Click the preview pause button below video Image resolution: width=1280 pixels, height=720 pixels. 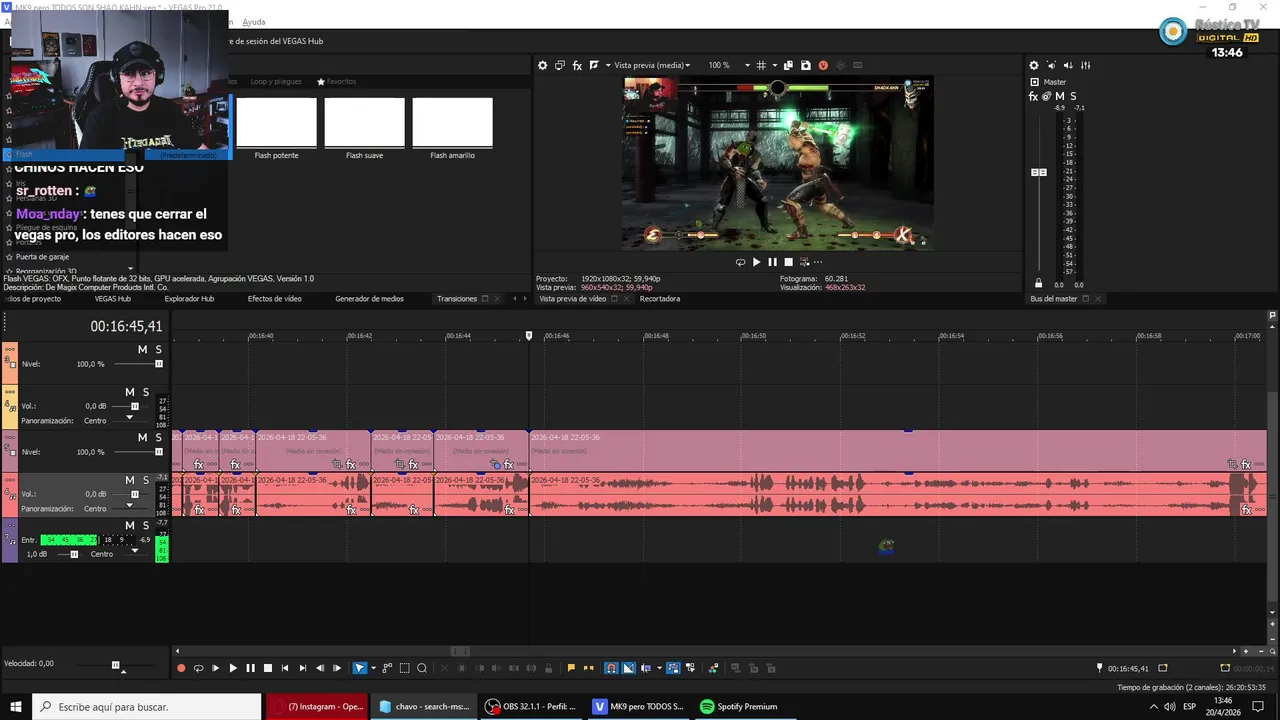click(x=772, y=262)
